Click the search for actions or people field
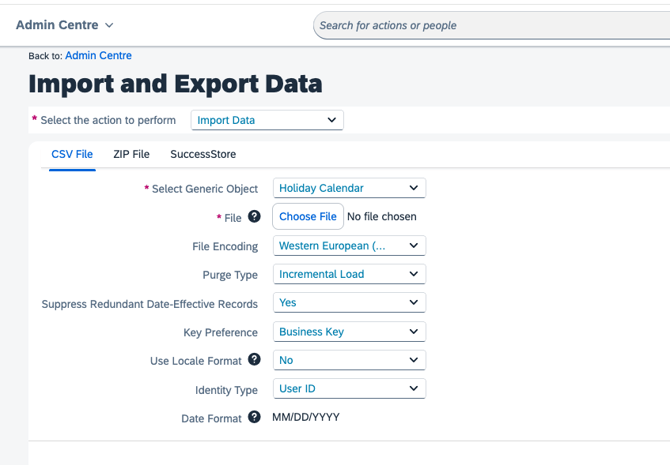 pos(490,26)
